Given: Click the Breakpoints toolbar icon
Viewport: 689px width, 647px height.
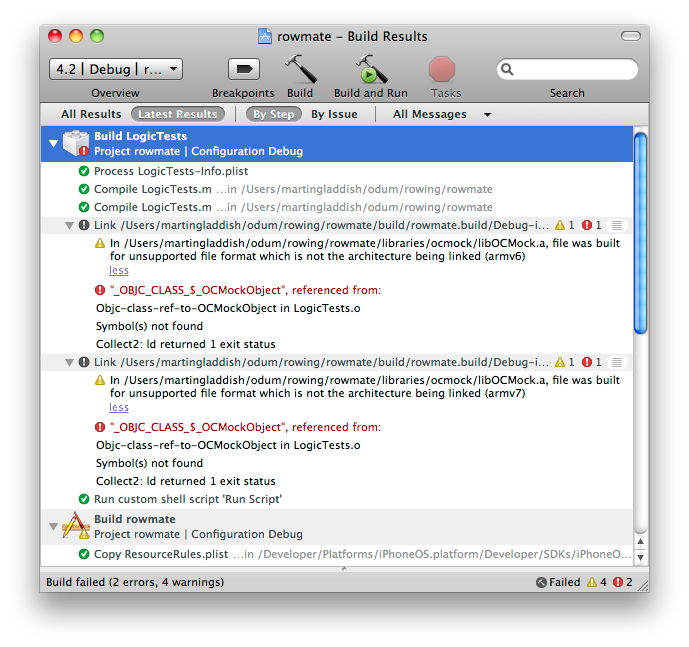Looking at the screenshot, I should (x=243, y=69).
